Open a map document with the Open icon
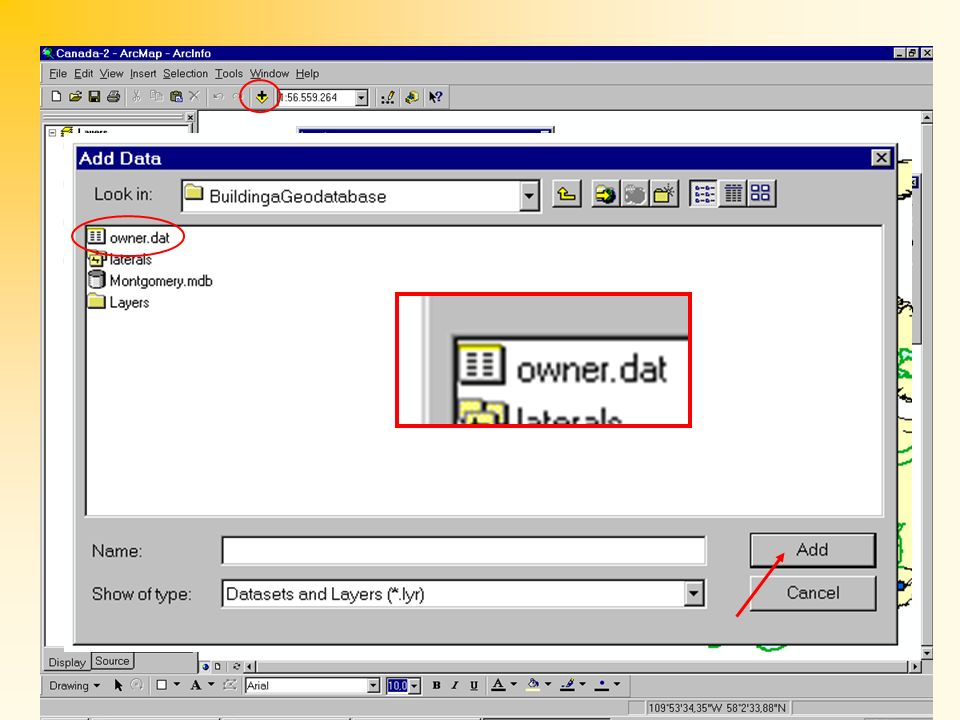Screen dimensions: 960x720 [x=75, y=97]
